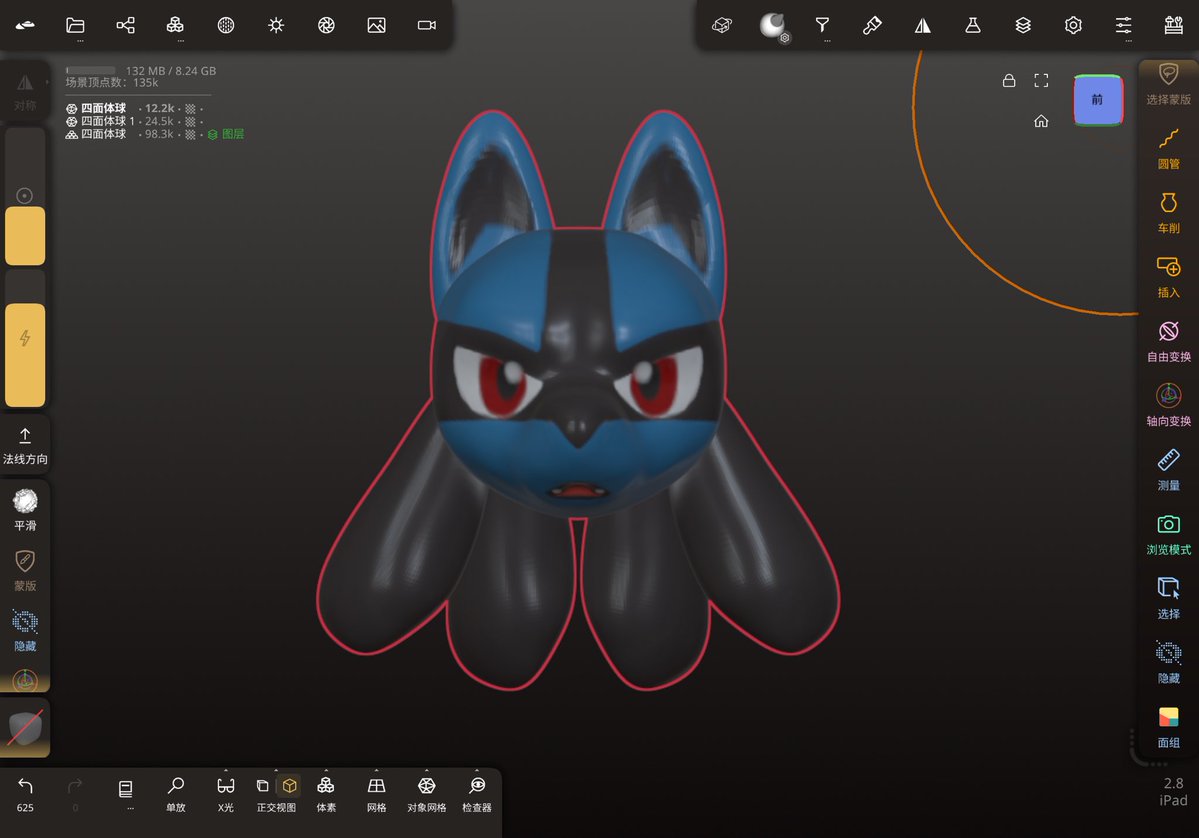Open bottom bar extra options menu
The height and width of the screenshot is (838, 1199).
pos(126,794)
